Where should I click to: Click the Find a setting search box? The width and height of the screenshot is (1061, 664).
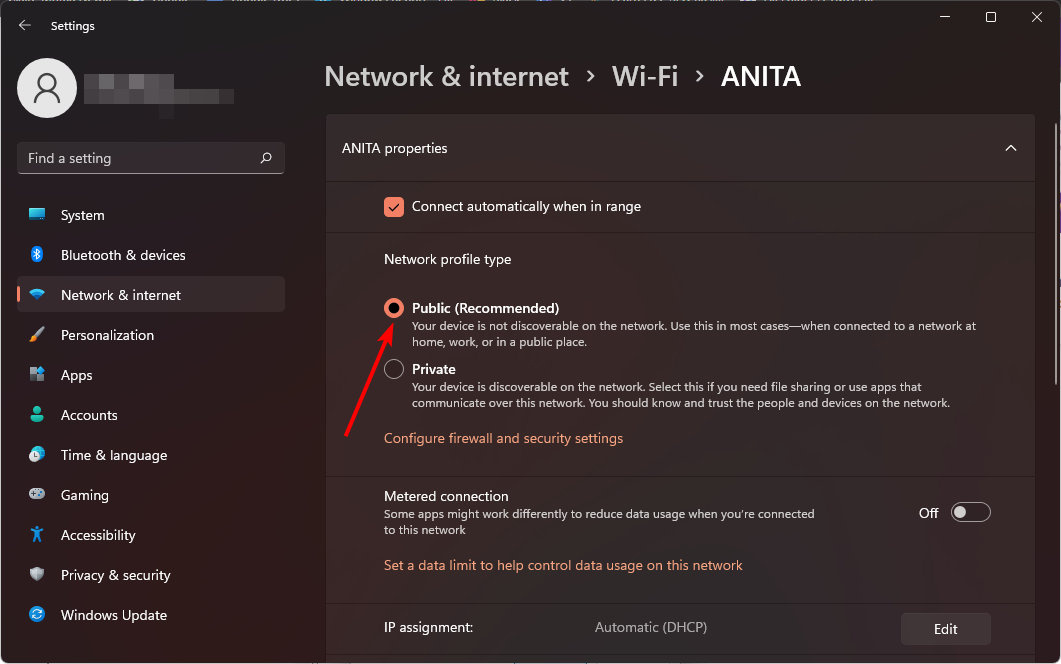pyautogui.click(x=140, y=158)
